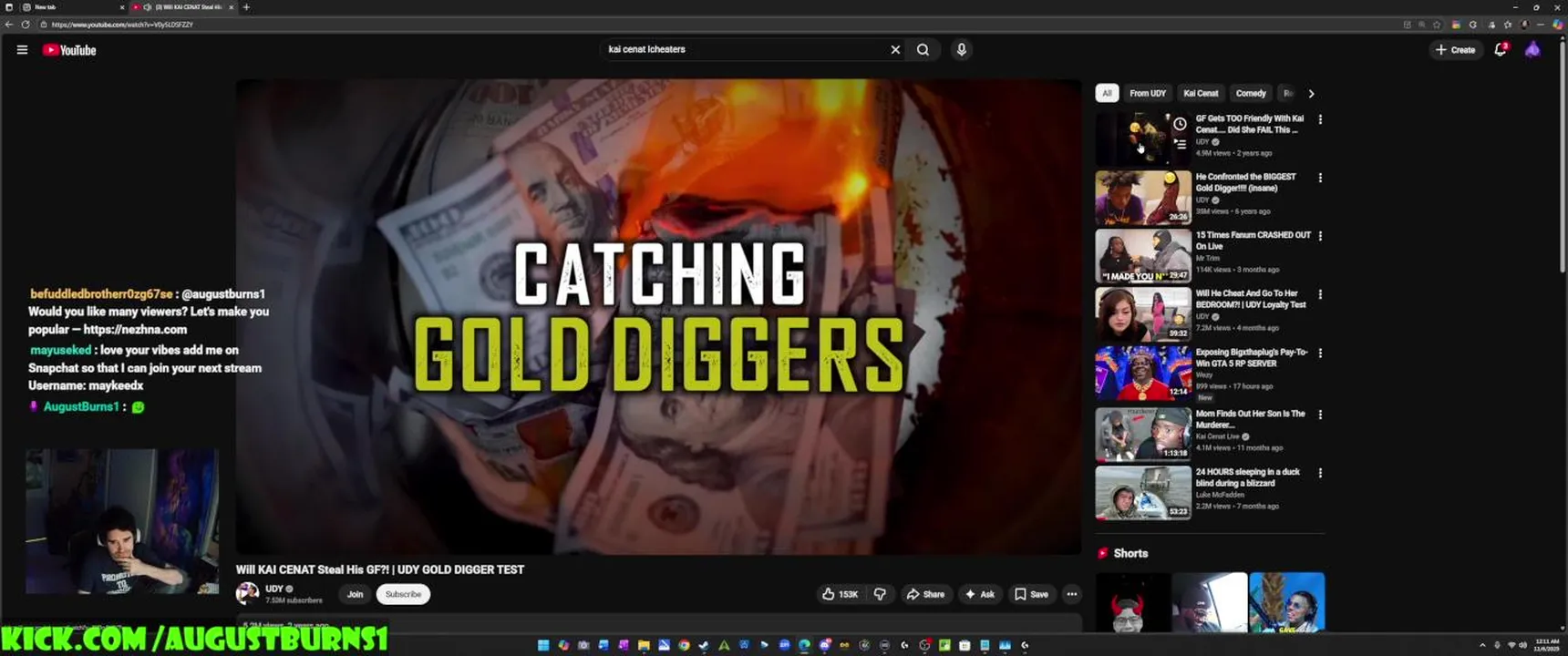Select the 'Comedy' filter chip

(x=1251, y=93)
